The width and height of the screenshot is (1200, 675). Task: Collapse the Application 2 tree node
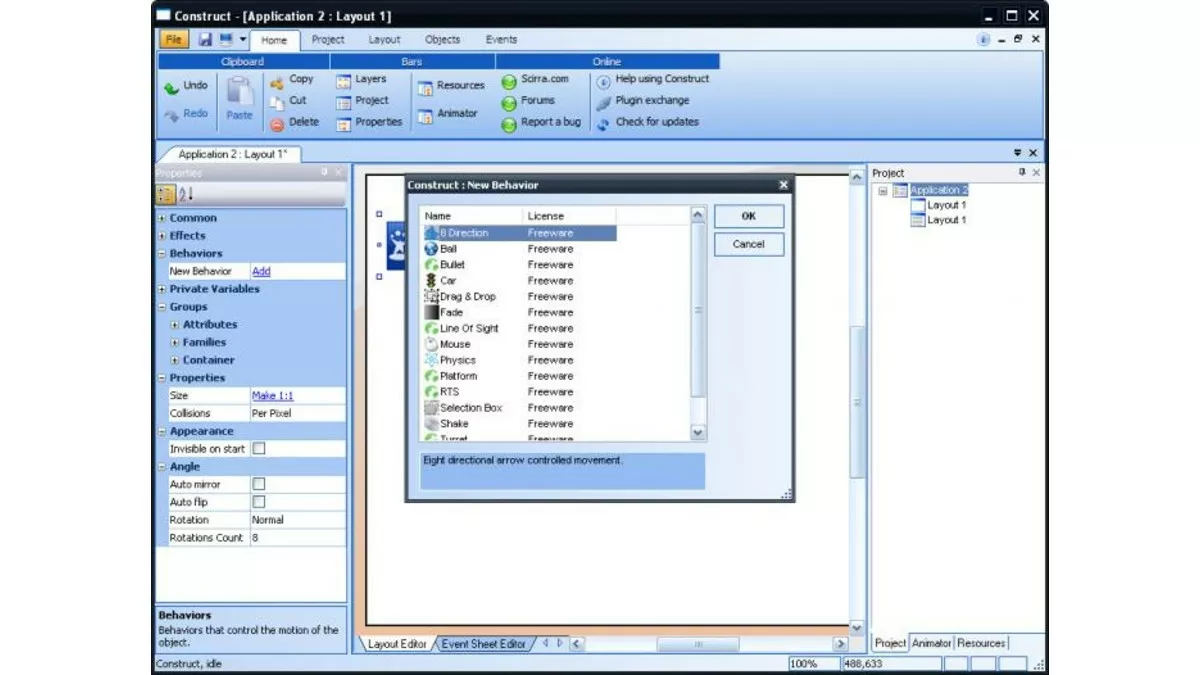(x=883, y=191)
